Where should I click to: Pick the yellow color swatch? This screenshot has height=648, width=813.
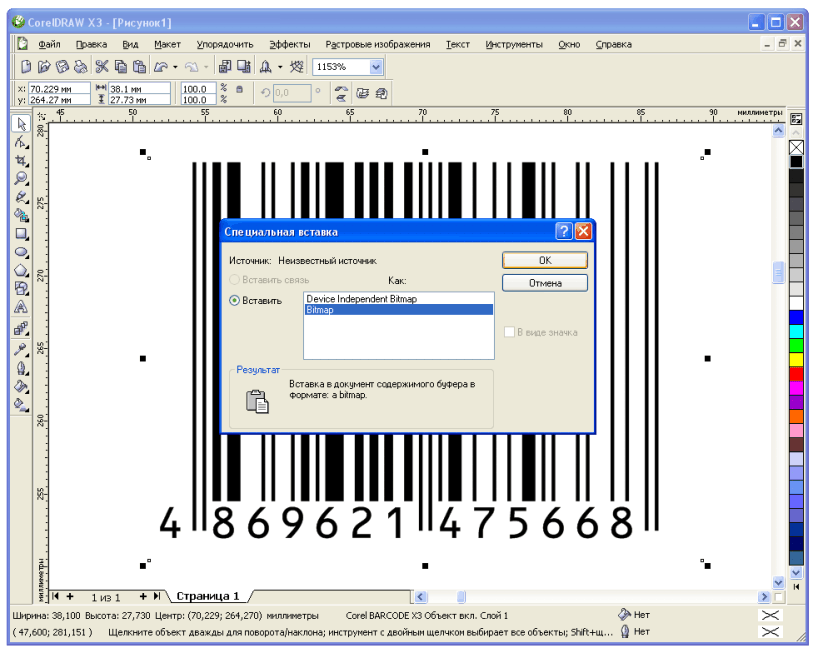click(796, 359)
